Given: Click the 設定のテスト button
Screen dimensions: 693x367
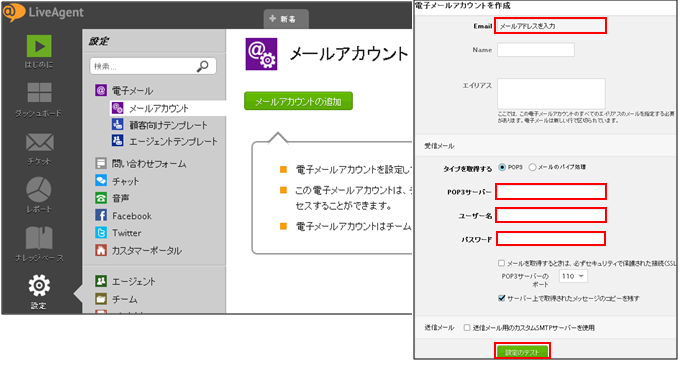Looking at the screenshot, I should tap(522, 352).
